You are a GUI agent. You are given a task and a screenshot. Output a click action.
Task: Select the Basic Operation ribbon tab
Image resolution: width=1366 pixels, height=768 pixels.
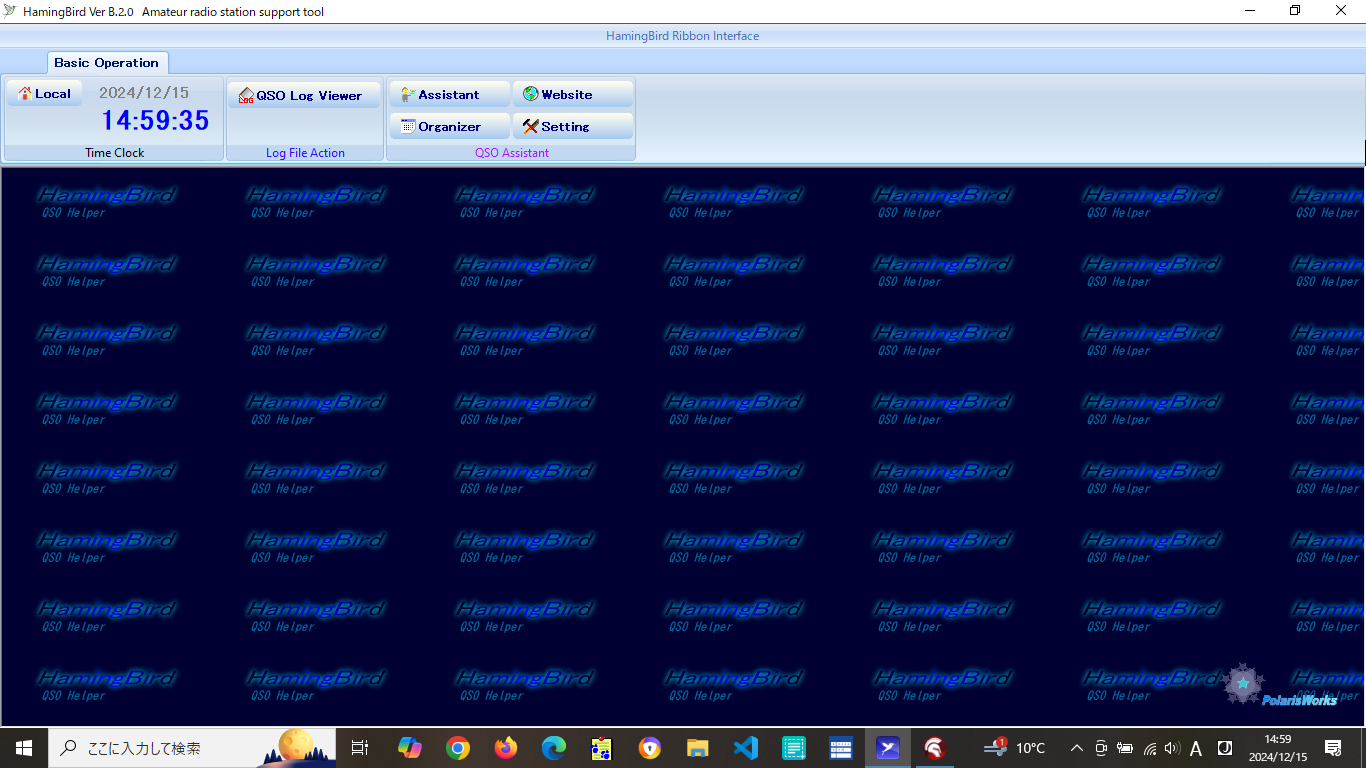107,62
